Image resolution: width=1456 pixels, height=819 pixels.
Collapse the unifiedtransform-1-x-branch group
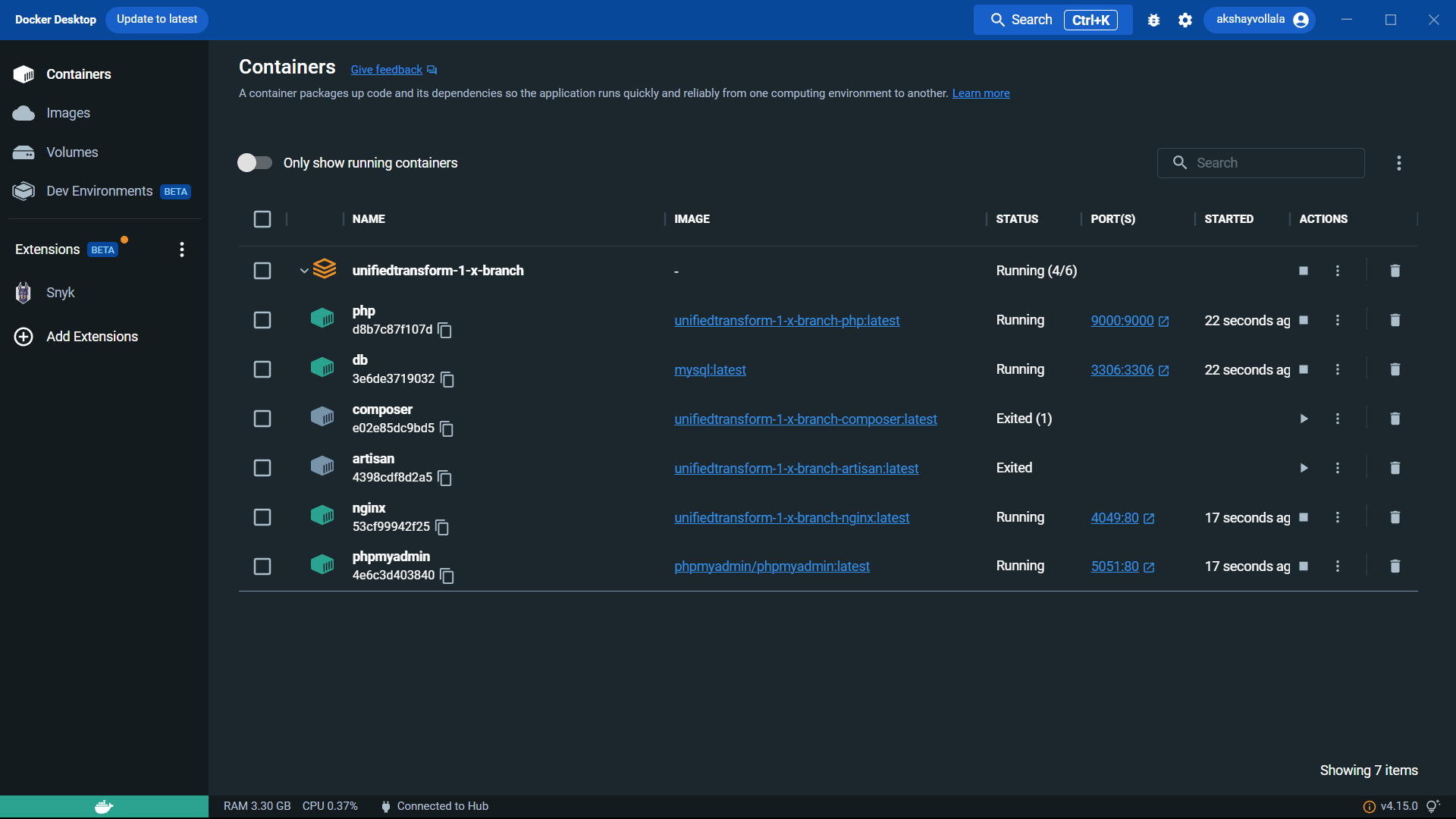304,271
